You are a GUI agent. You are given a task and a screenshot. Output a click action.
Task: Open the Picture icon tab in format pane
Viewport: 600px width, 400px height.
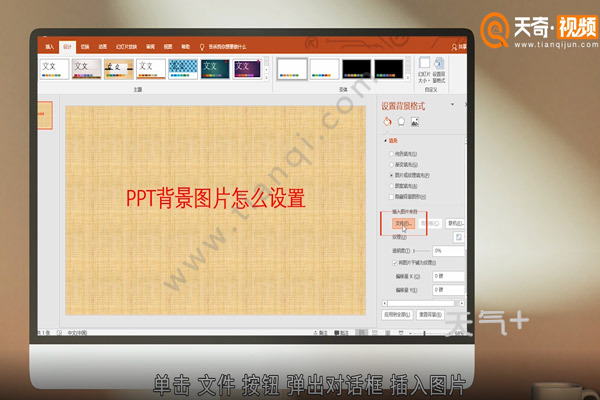tap(414, 122)
